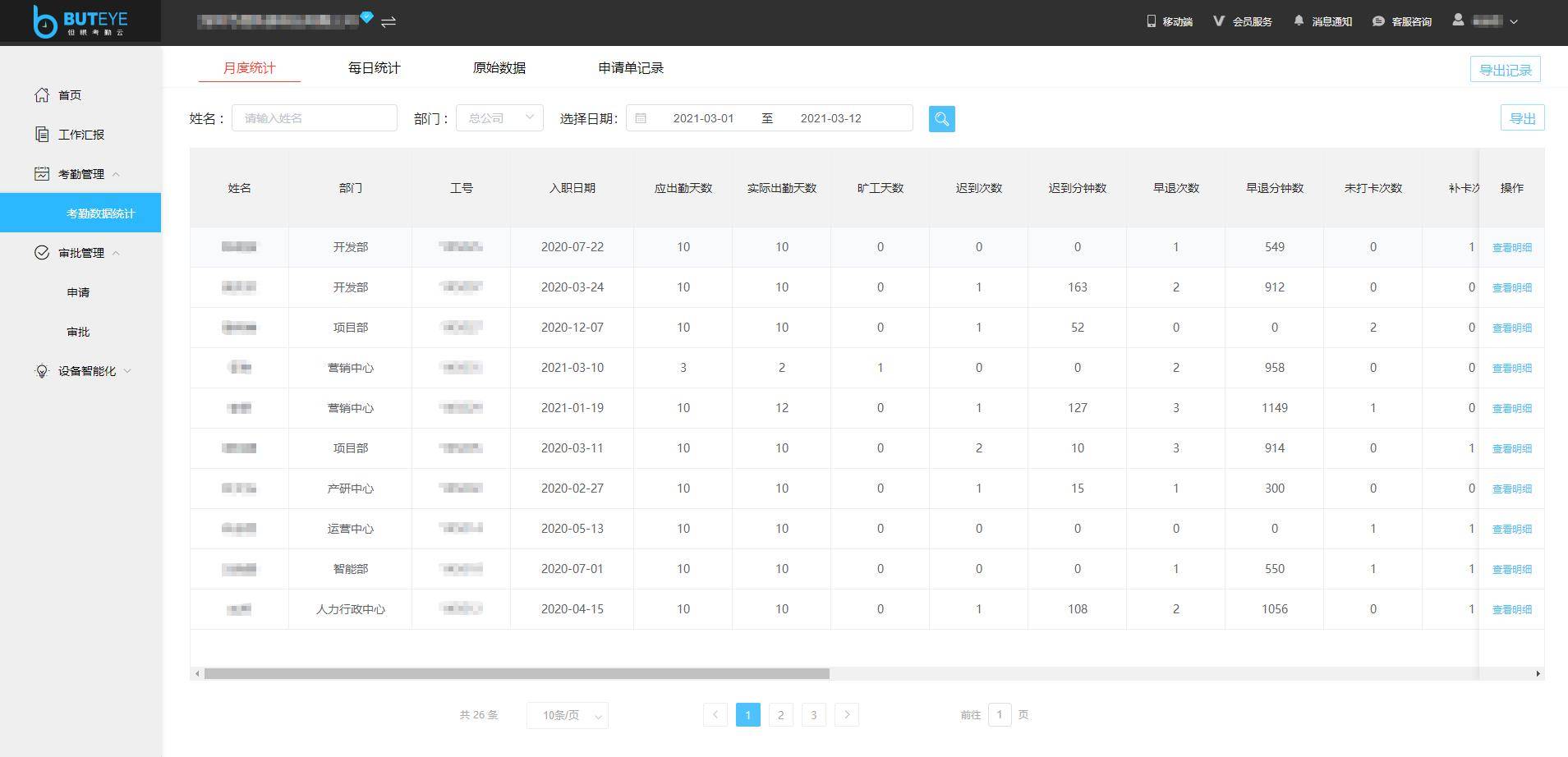
Task: Click the 人力行政中心 department cell
Action: coord(350,609)
